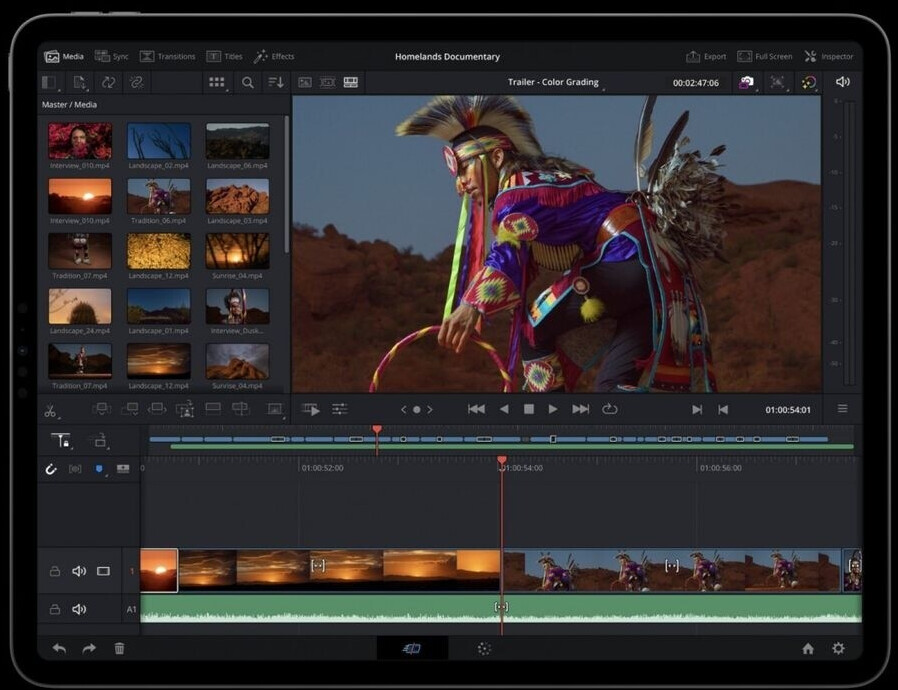The height and width of the screenshot is (690, 898).
Task: Open the Effects tab
Action: (x=274, y=57)
